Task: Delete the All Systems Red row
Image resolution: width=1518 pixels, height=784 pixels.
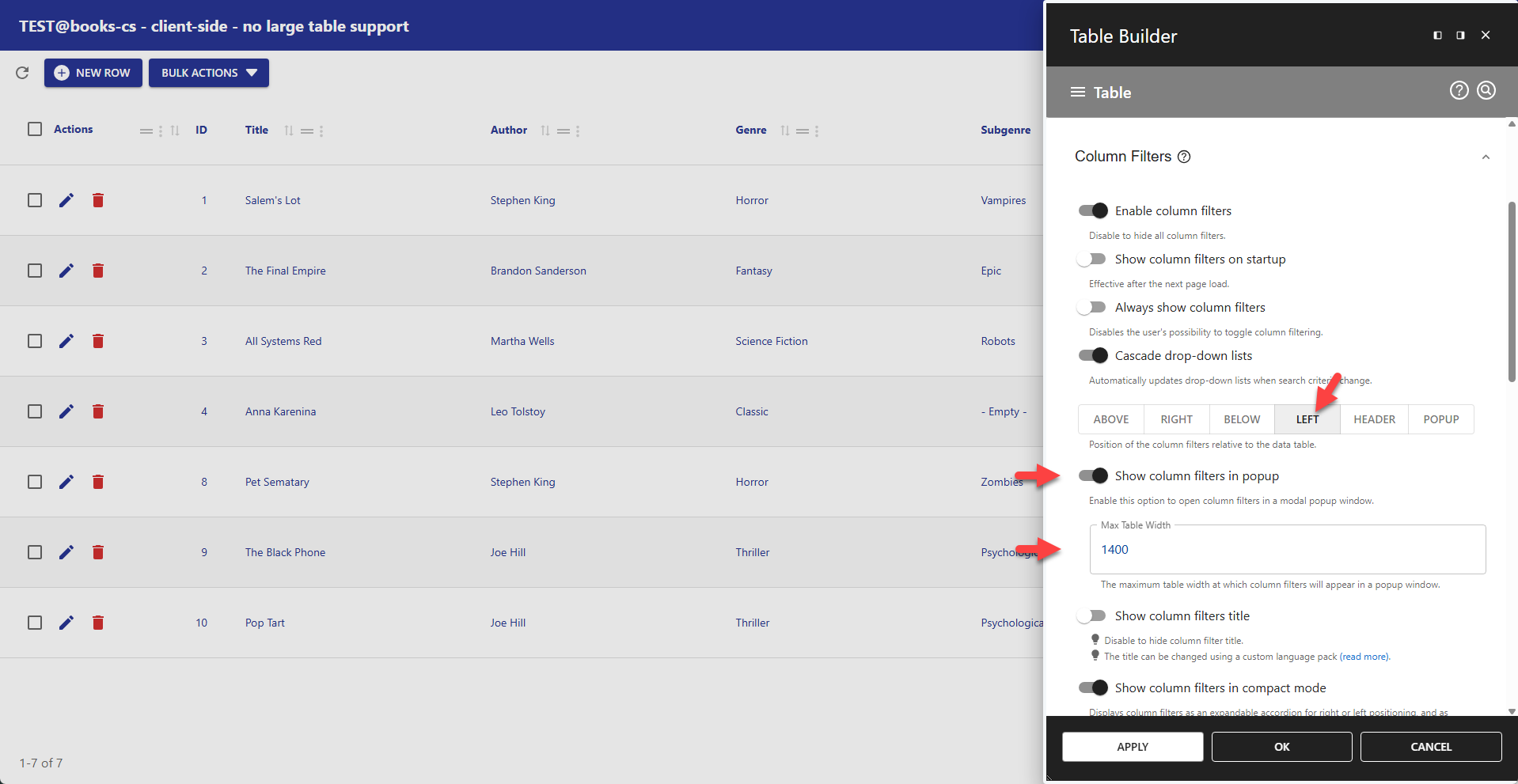Action: (x=98, y=341)
